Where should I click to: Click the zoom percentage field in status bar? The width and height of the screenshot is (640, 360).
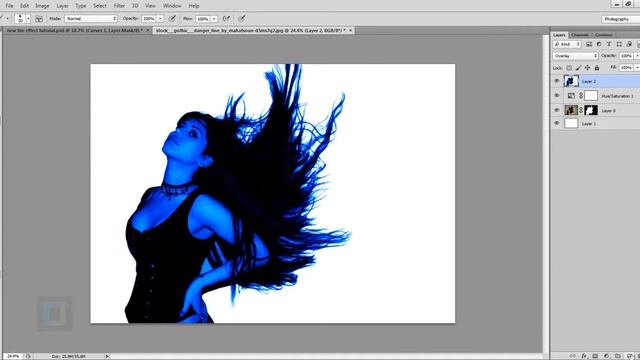(13, 356)
